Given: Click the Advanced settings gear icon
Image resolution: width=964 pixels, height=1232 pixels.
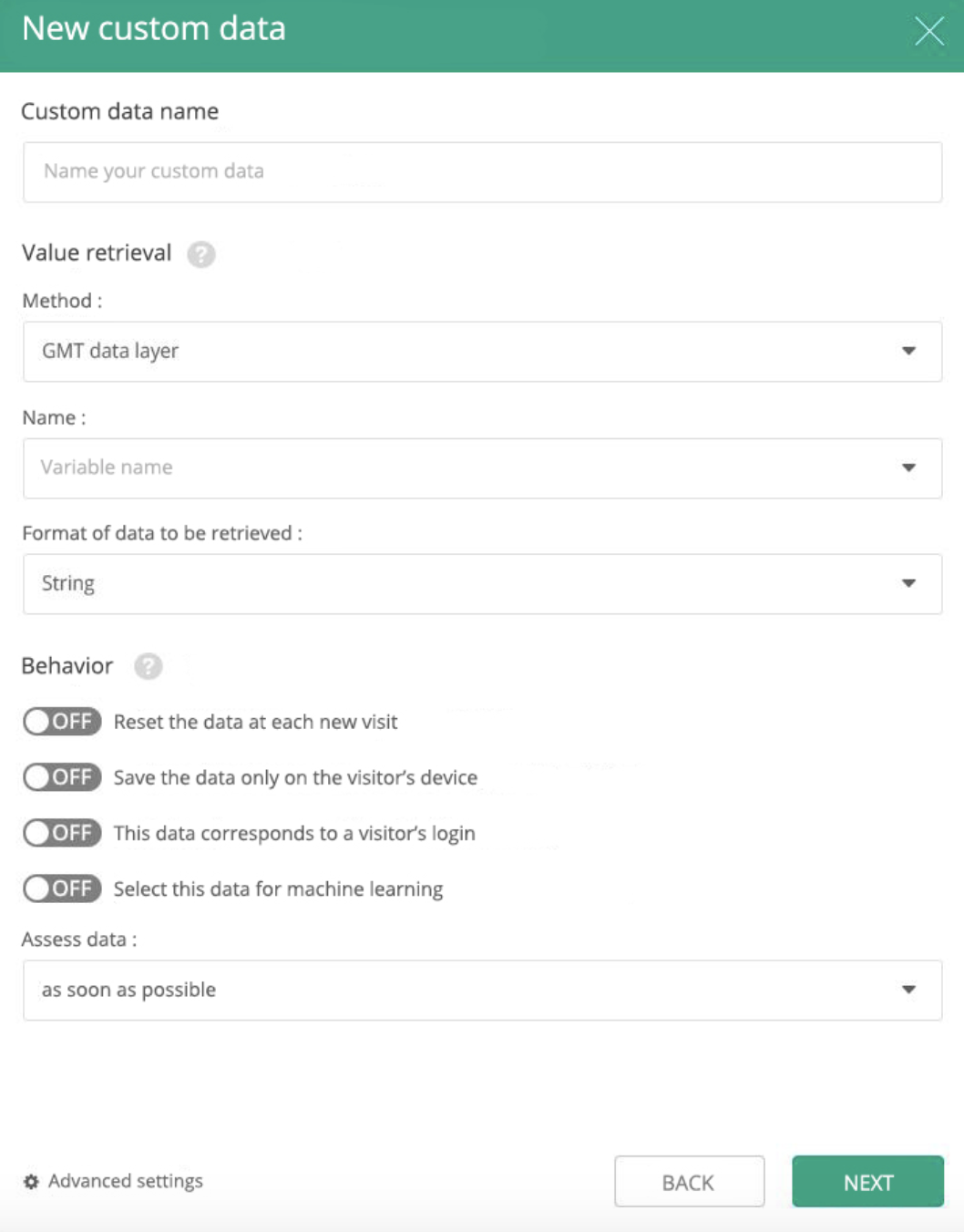Looking at the screenshot, I should point(31,1182).
